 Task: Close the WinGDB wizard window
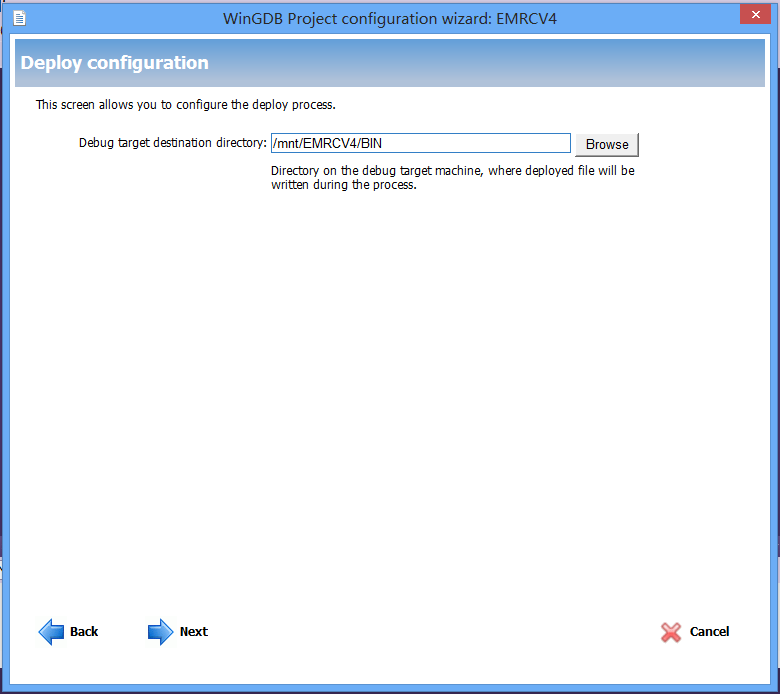tap(756, 14)
